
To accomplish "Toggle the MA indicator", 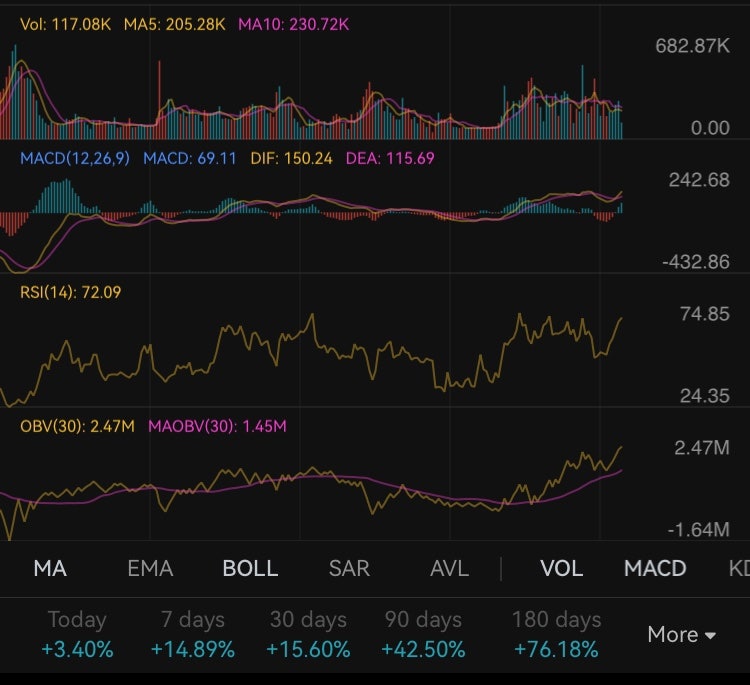I will coord(50,568).
